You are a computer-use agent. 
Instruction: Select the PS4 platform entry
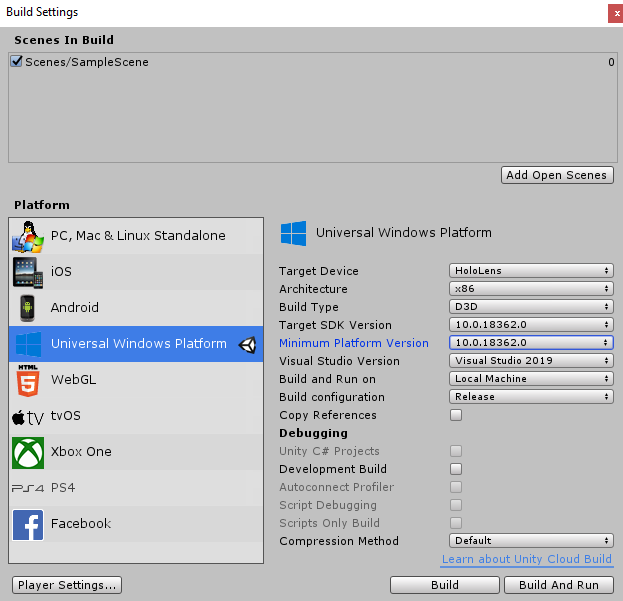pos(136,488)
